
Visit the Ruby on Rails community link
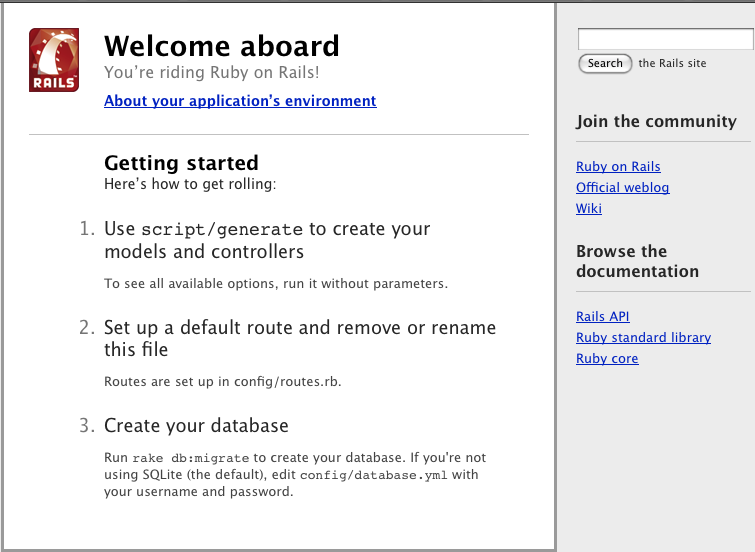point(618,167)
